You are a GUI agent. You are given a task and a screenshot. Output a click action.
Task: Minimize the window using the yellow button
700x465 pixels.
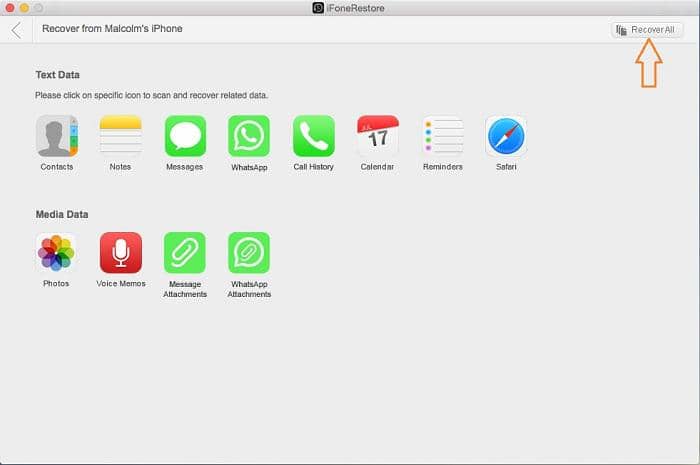pyautogui.click(x=25, y=8)
